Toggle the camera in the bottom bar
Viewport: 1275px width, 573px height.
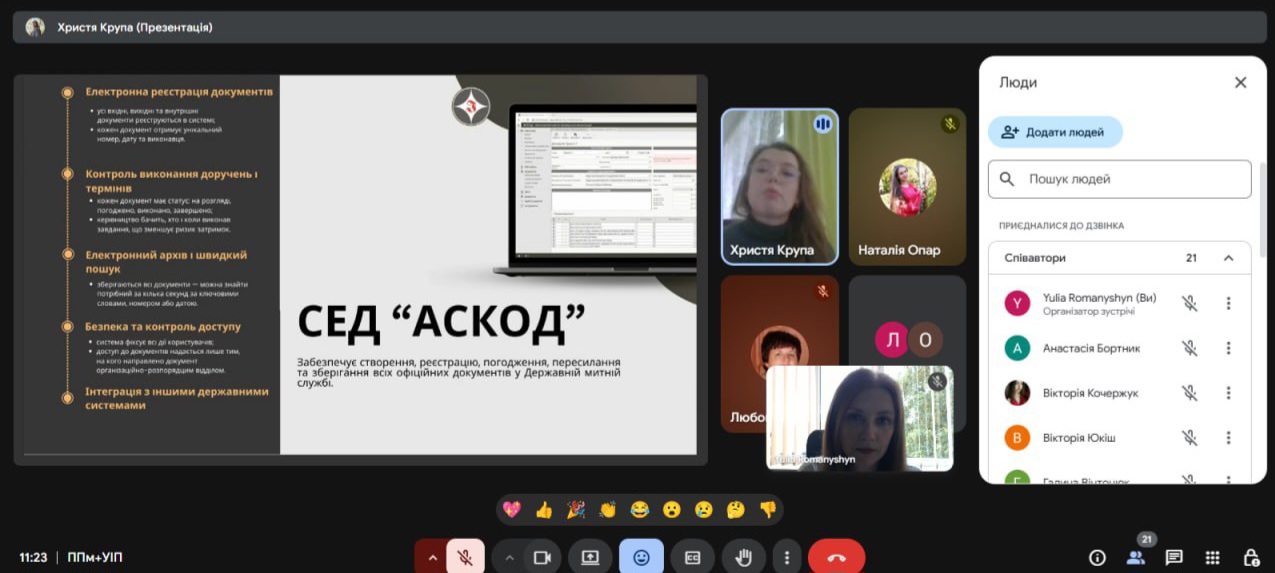(x=542, y=557)
